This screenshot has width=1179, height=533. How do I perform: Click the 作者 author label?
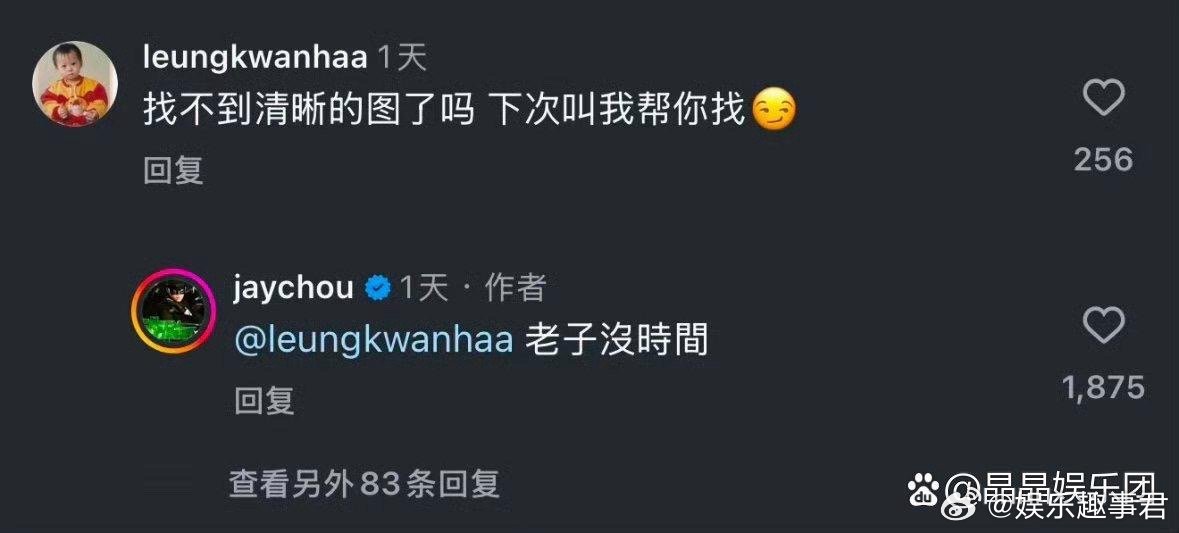pos(515,288)
